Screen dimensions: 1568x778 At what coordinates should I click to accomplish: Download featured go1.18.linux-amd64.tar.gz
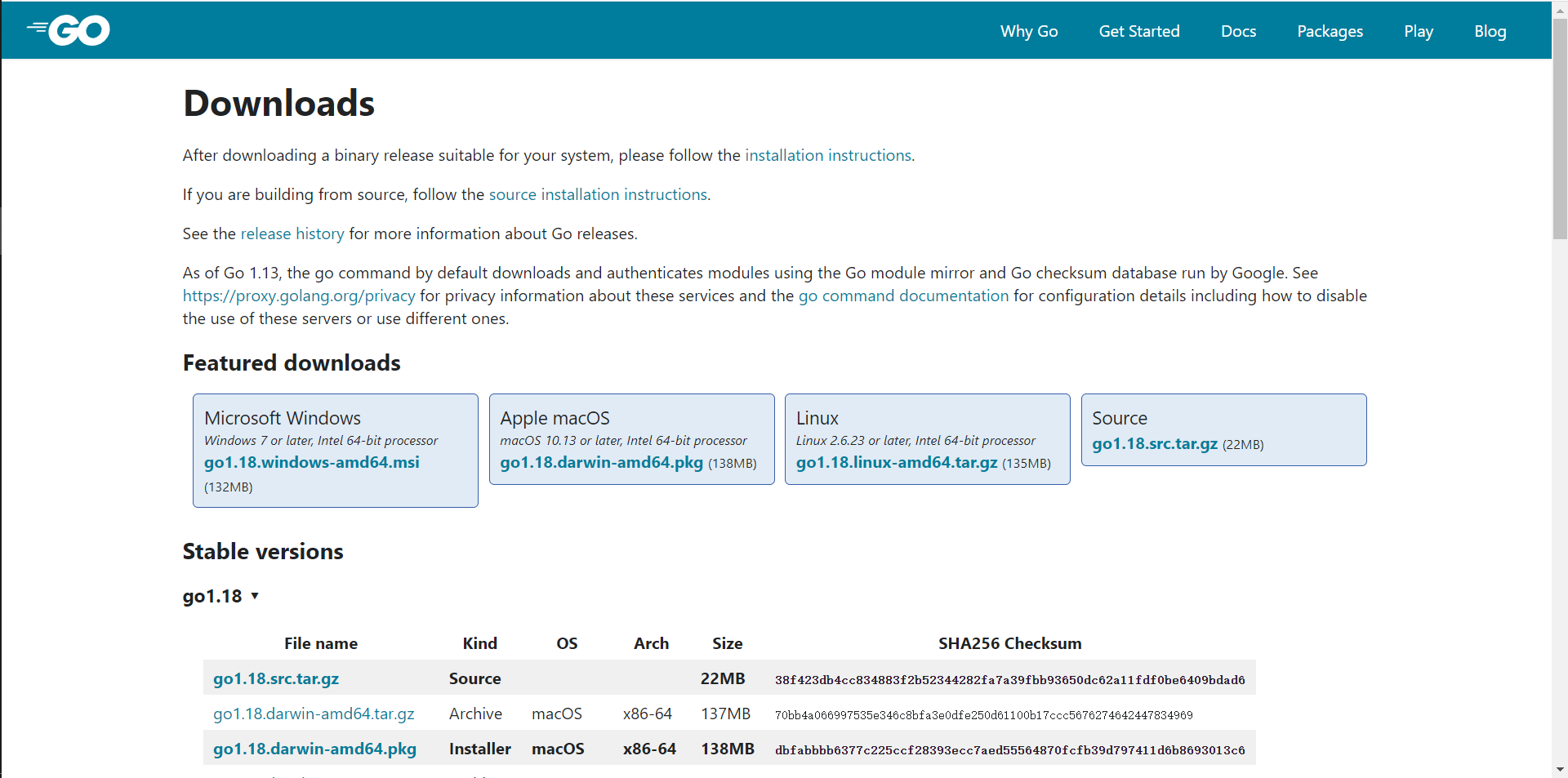pos(897,462)
